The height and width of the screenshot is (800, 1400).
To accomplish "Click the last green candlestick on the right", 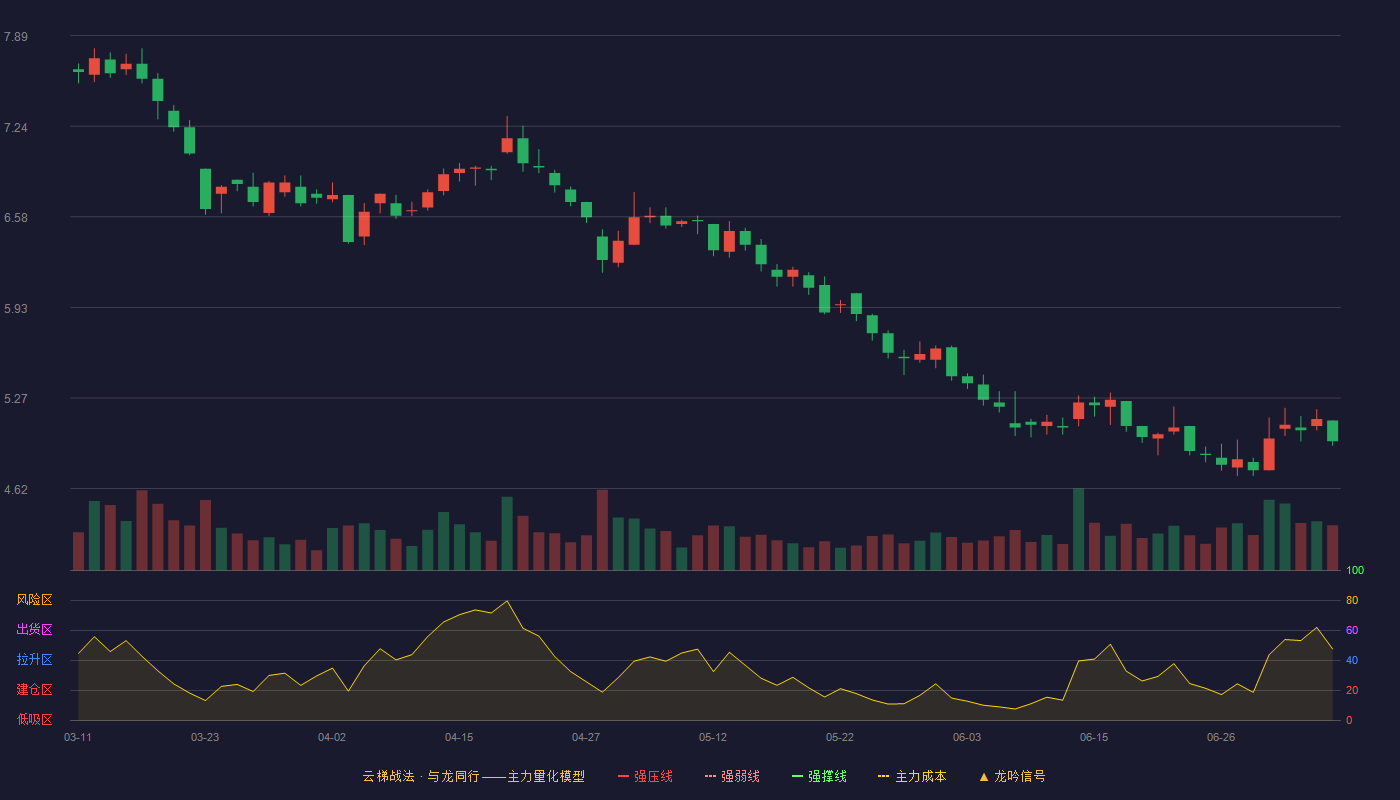I will click(x=1332, y=431).
